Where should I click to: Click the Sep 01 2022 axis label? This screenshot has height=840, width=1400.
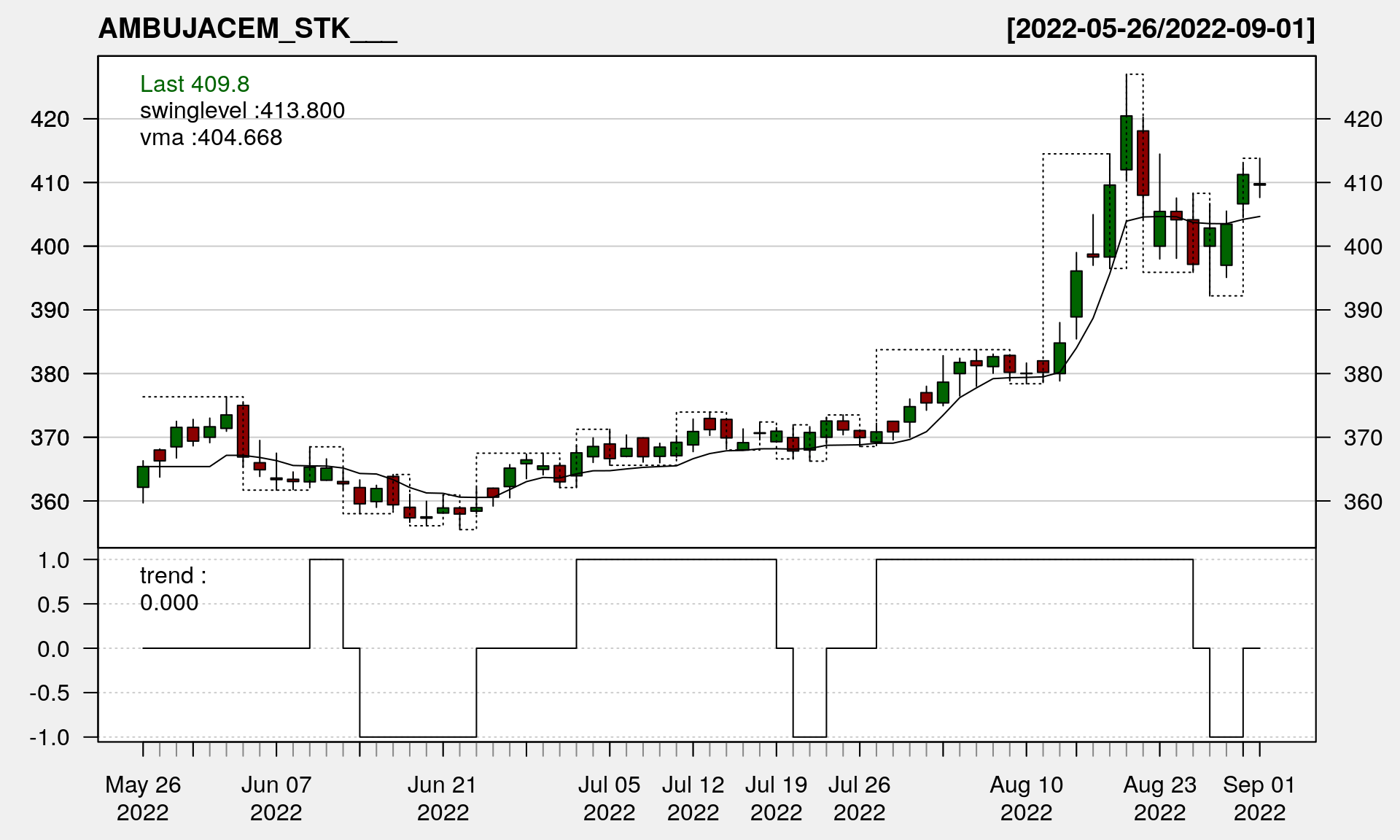1259,798
